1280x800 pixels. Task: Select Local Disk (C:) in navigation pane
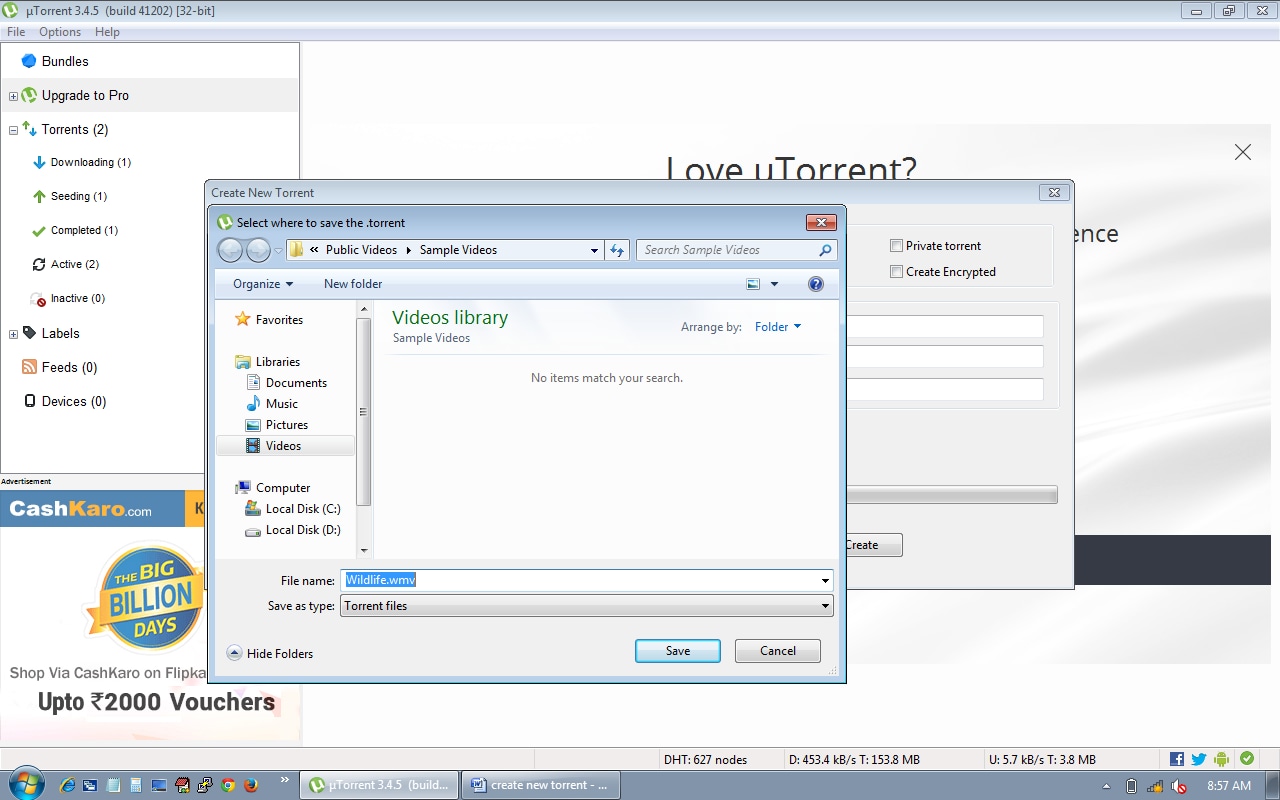pos(303,509)
